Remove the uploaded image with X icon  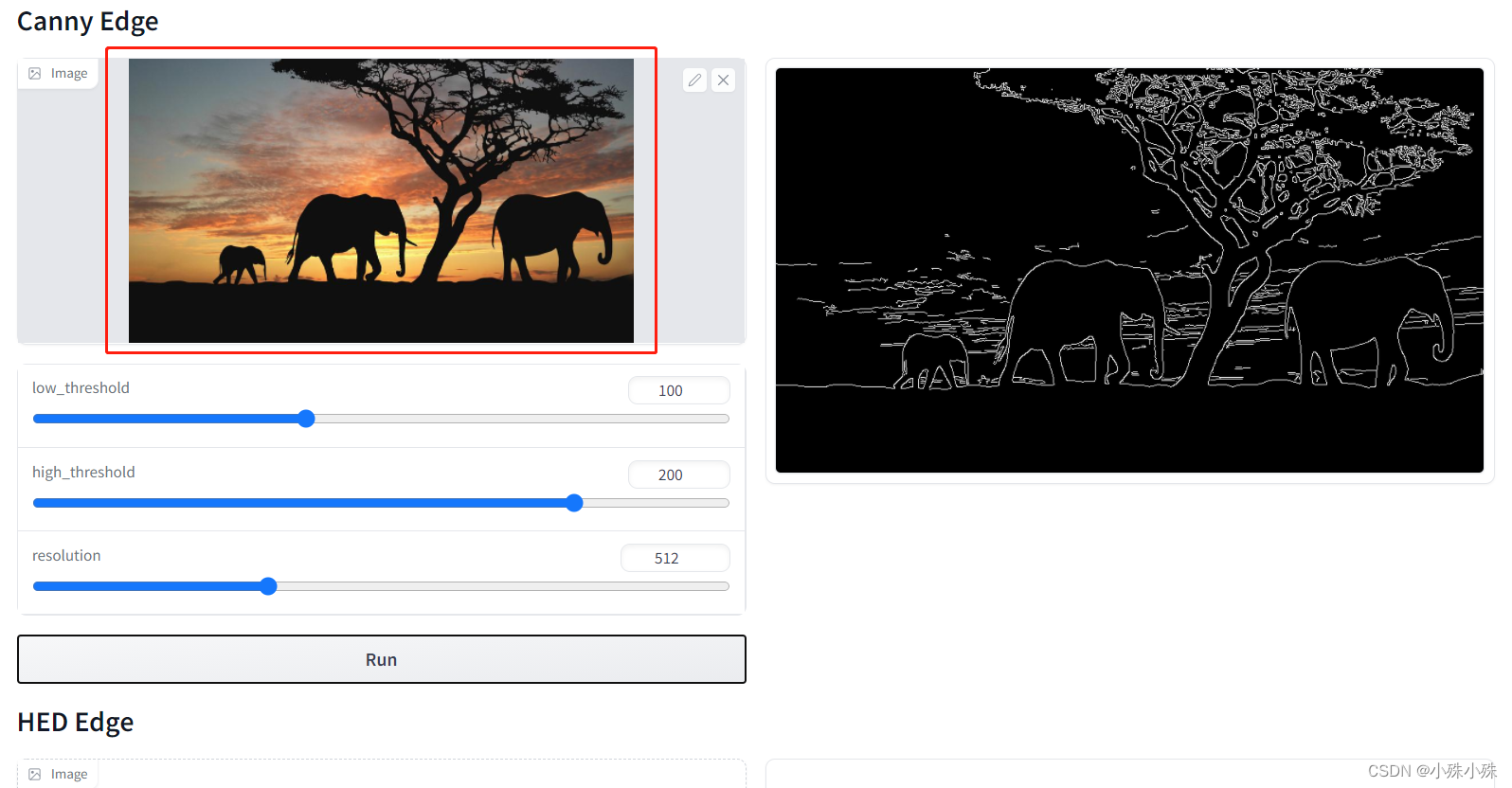[x=723, y=81]
